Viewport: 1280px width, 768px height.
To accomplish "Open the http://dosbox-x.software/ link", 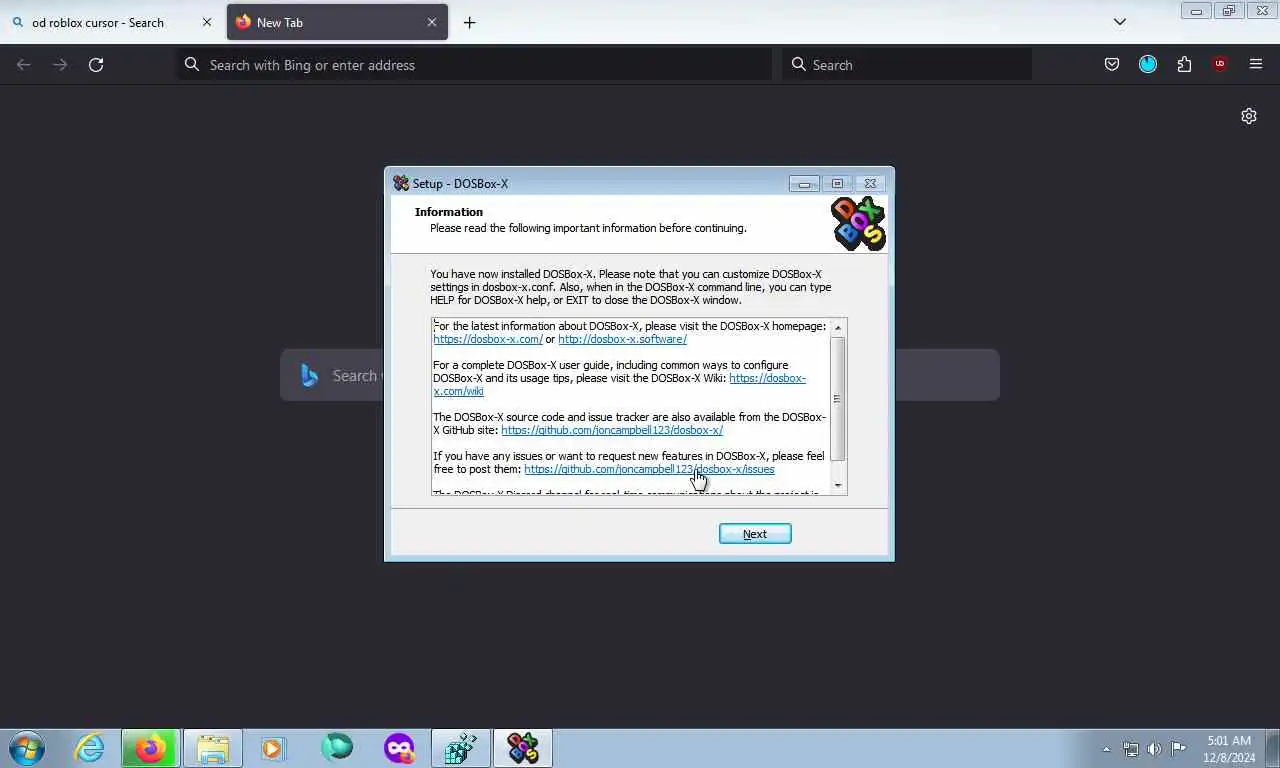I will click(622, 339).
